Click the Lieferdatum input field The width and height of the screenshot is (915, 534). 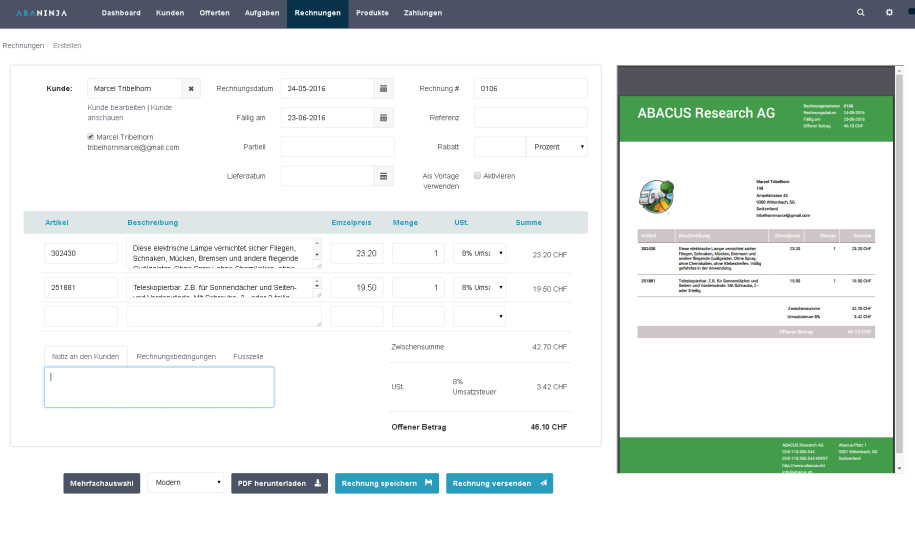[327, 176]
